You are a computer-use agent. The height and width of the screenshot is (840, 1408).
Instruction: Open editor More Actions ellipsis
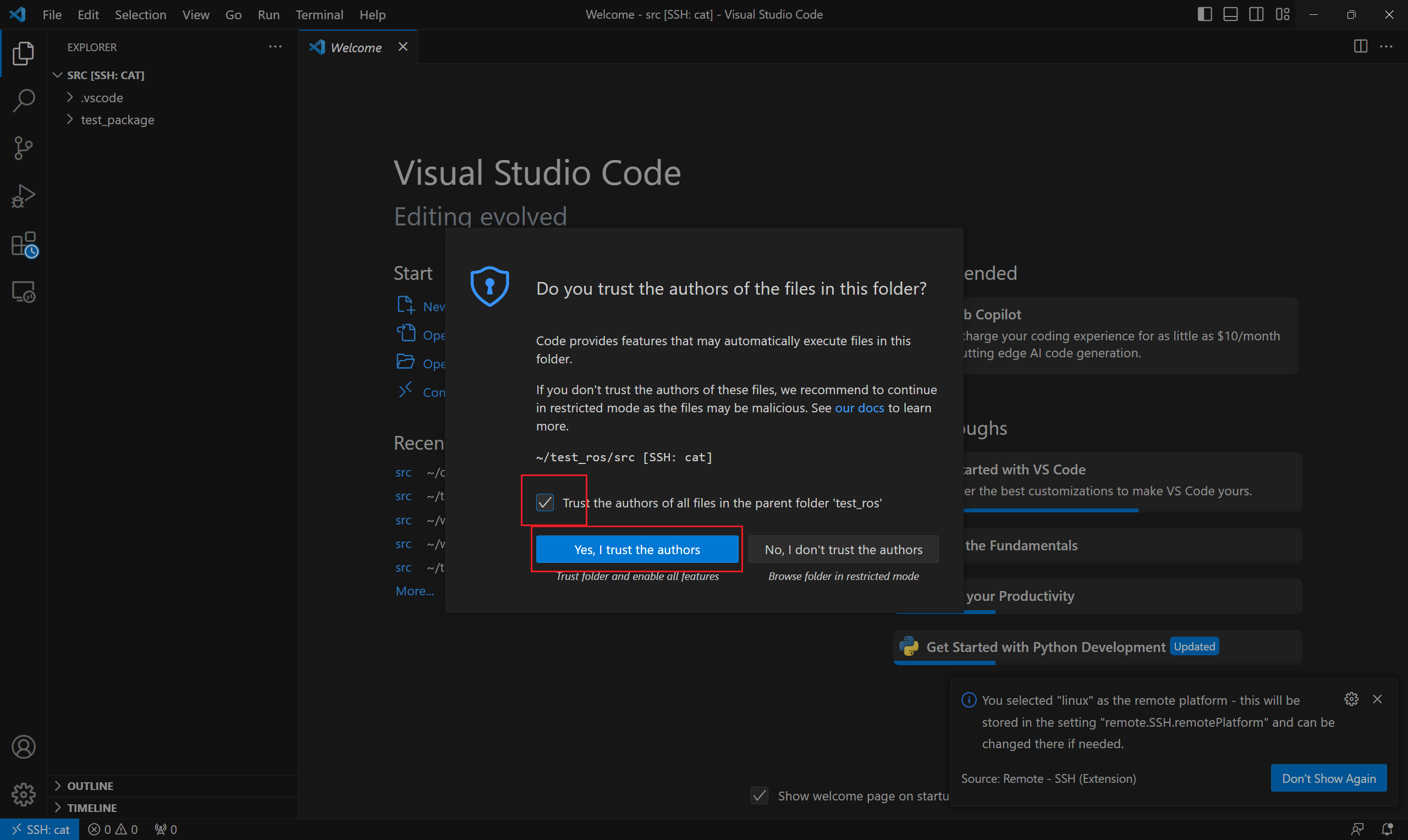pos(1386,46)
